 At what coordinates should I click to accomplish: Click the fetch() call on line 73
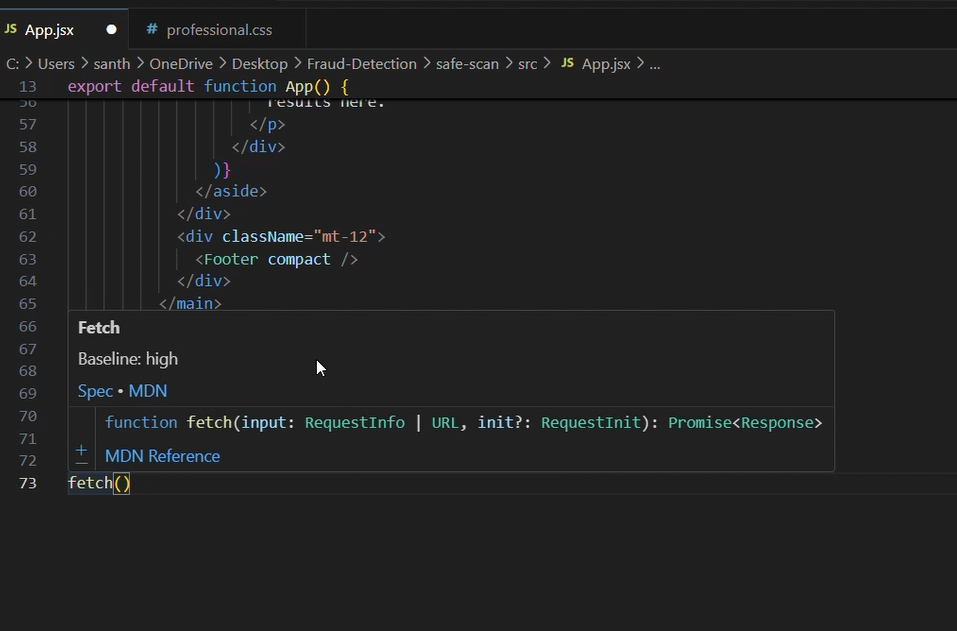[x=99, y=483]
